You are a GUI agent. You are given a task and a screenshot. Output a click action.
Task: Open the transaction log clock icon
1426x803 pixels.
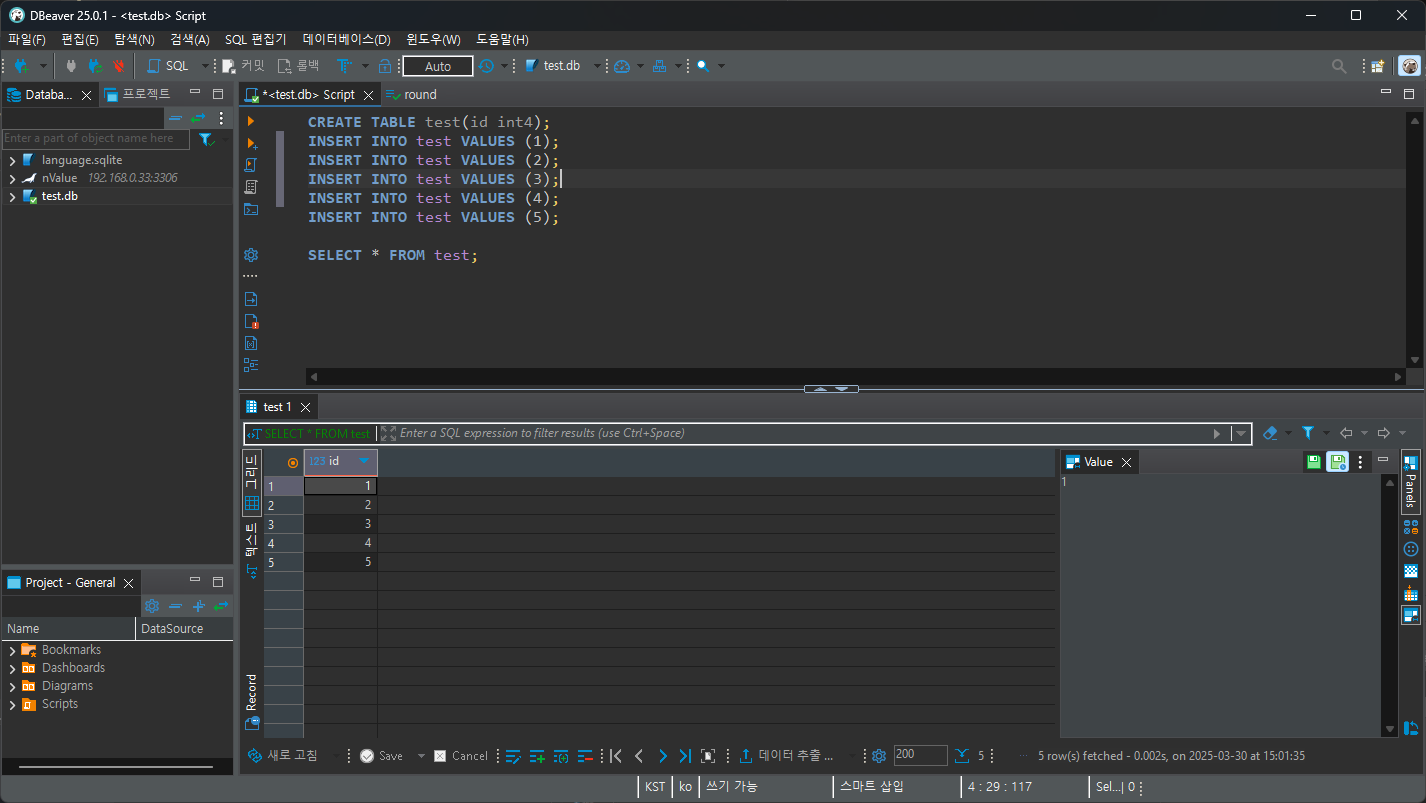click(x=486, y=66)
